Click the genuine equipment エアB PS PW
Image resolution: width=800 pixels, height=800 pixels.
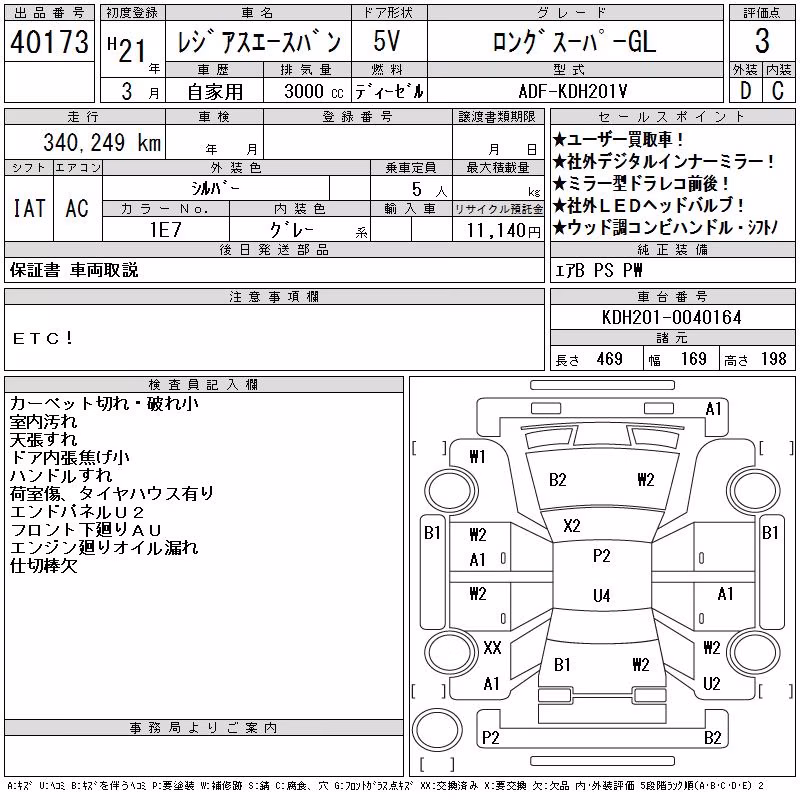pyautogui.click(x=598, y=270)
